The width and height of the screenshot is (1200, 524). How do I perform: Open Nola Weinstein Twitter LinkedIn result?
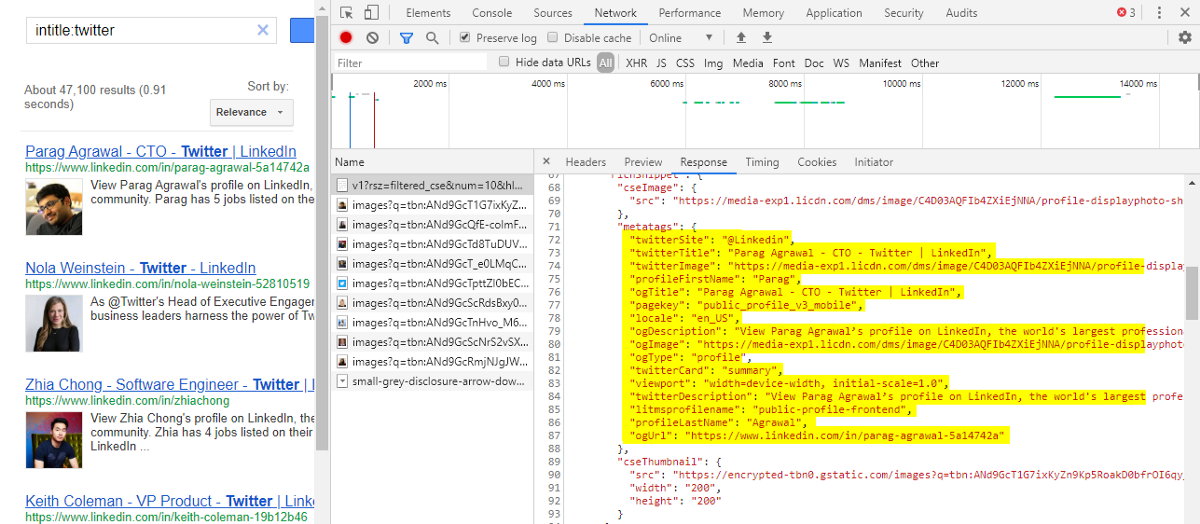140,268
